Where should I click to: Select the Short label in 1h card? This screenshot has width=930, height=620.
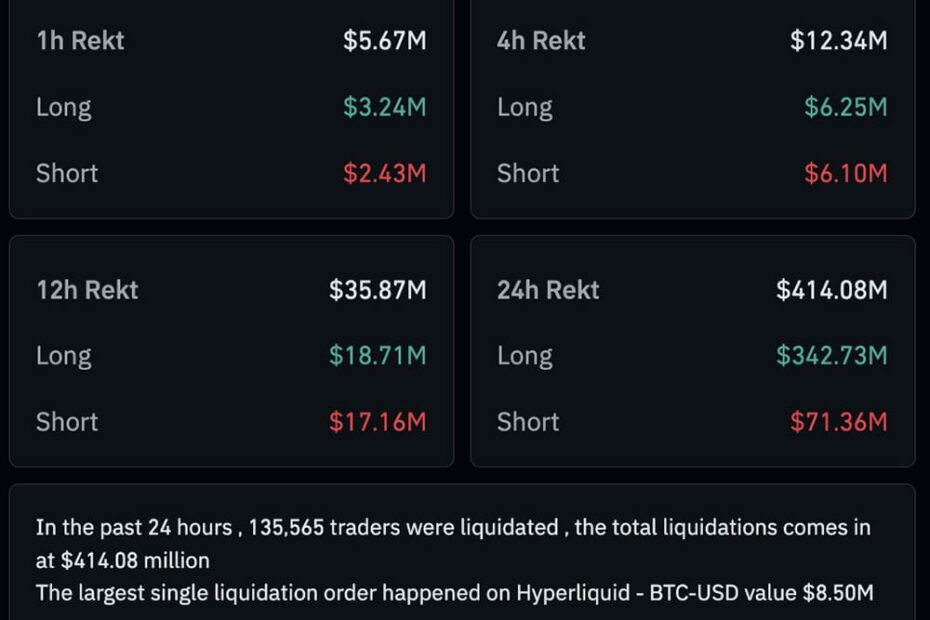click(67, 173)
